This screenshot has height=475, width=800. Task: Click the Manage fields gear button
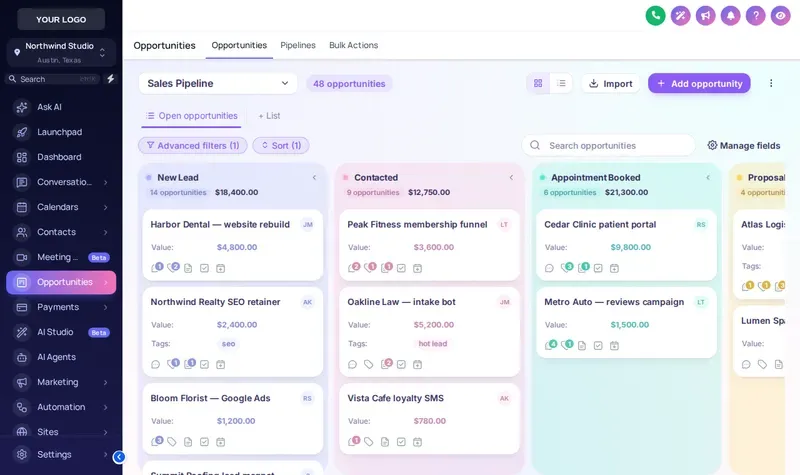tap(744, 145)
